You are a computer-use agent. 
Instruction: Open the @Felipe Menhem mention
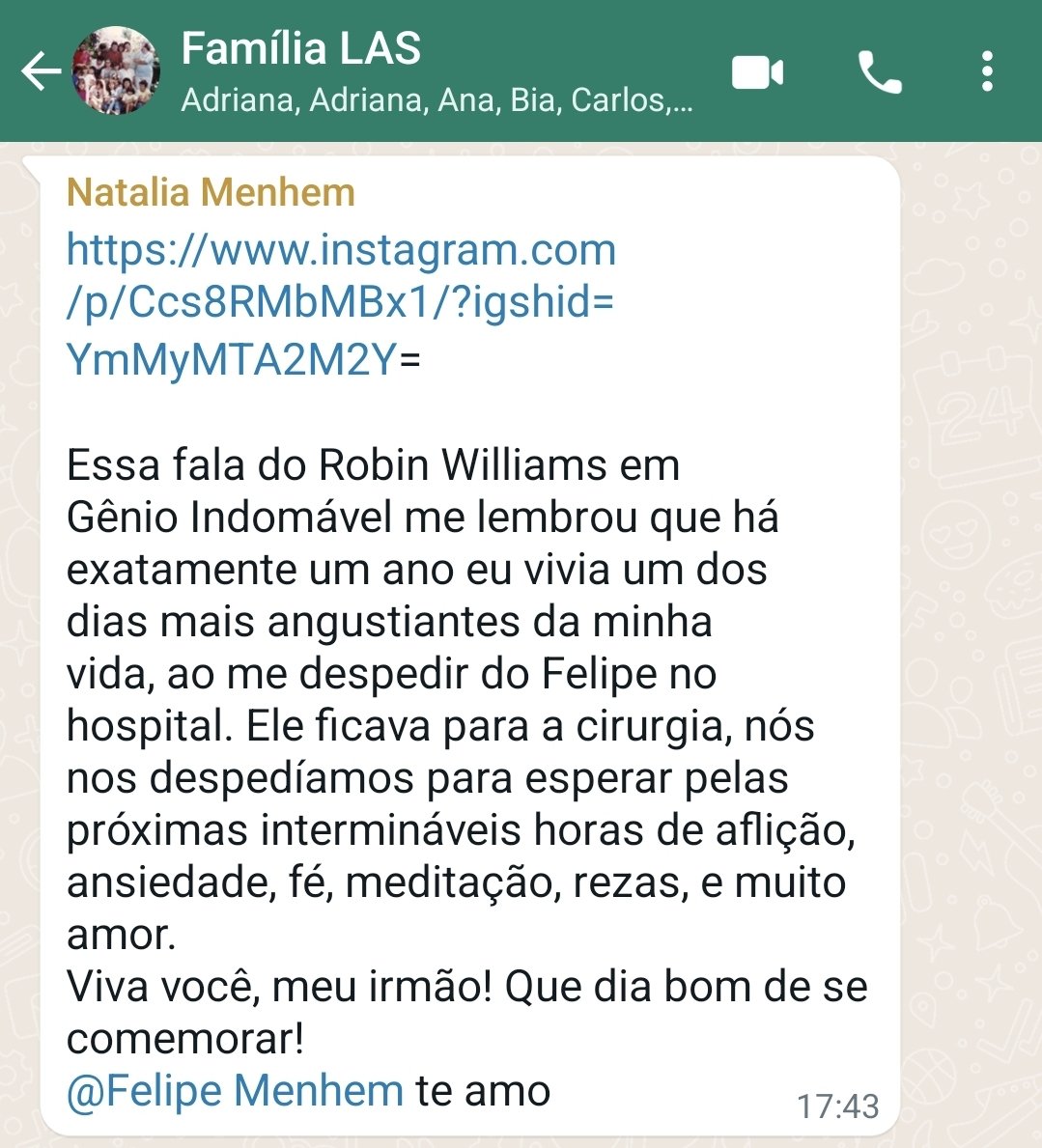[235, 1091]
